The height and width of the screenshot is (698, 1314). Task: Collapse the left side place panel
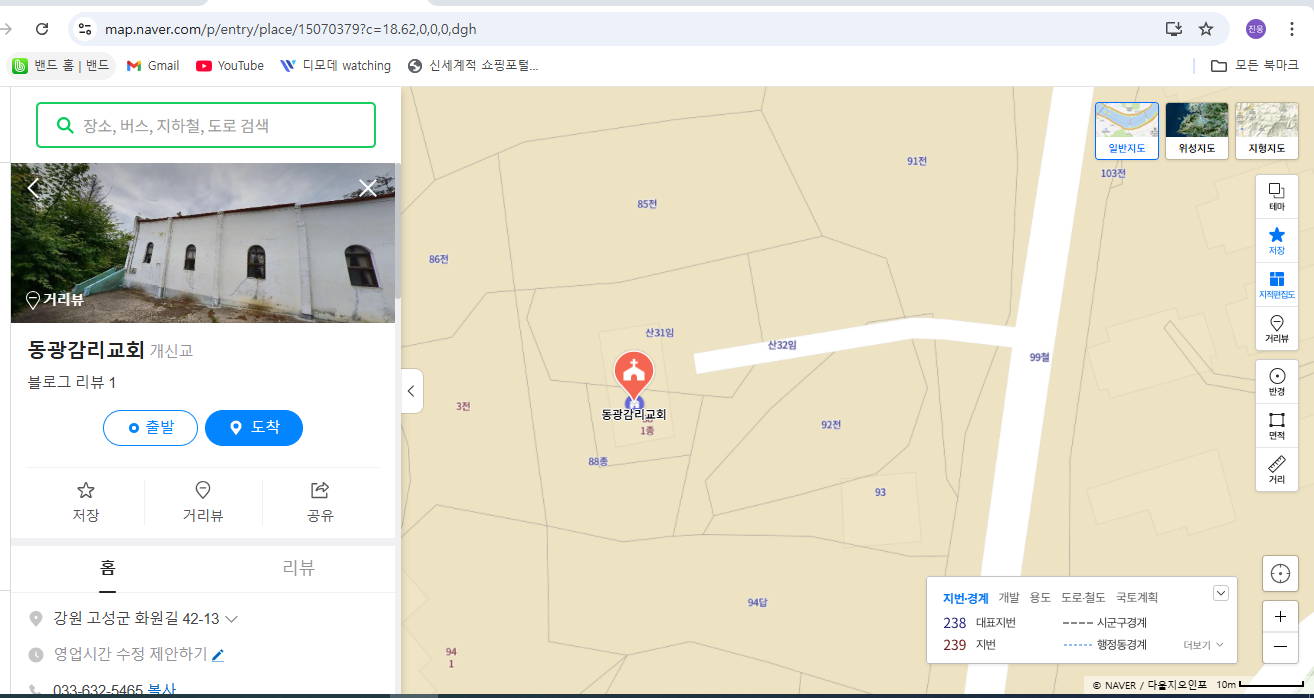coord(411,391)
